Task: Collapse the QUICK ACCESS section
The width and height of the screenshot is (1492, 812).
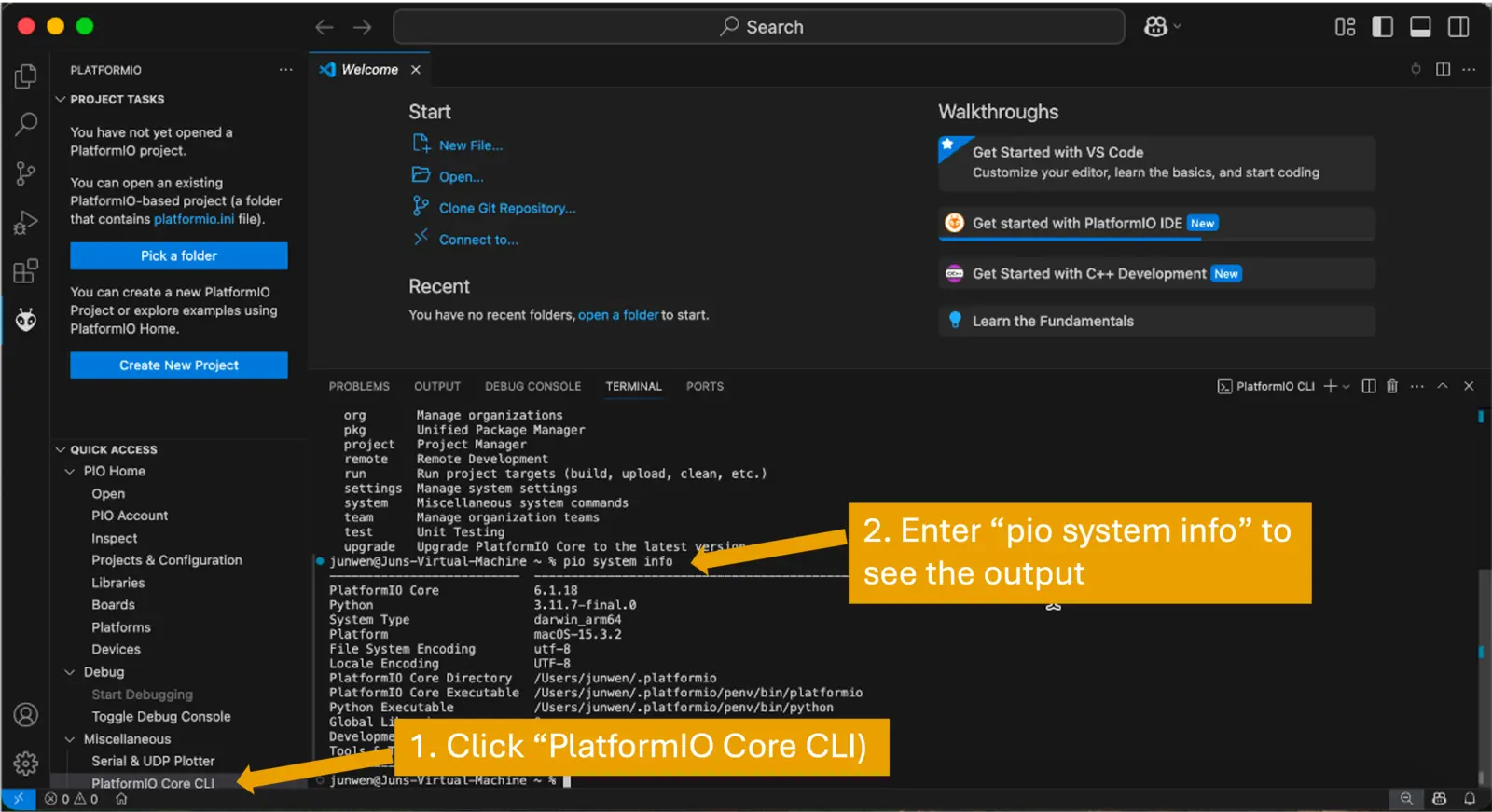Action: pyautogui.click(x=61, y=449)
